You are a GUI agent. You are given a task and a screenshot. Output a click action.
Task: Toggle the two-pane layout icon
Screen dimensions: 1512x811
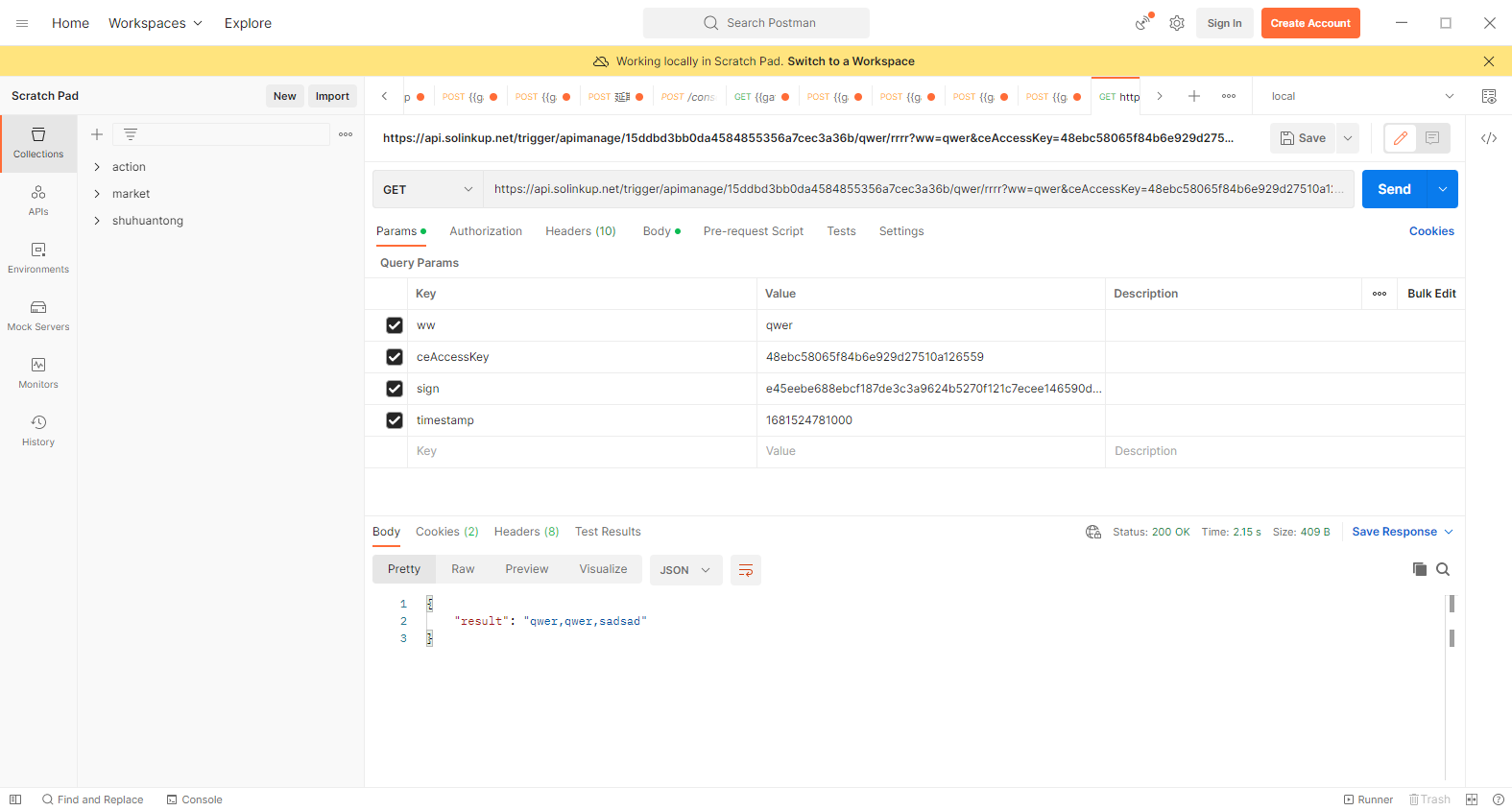click(1472, 799)
